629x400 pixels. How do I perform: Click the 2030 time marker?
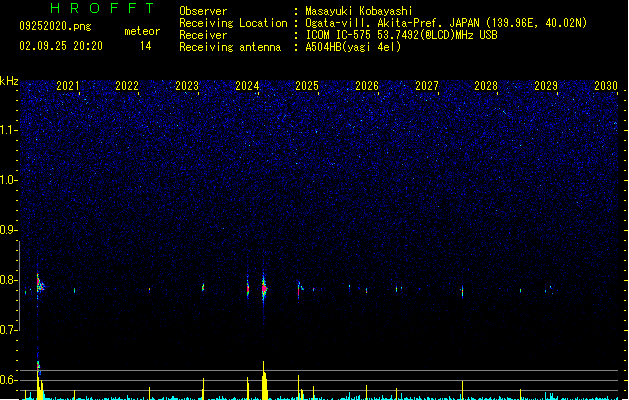point(606,86)
